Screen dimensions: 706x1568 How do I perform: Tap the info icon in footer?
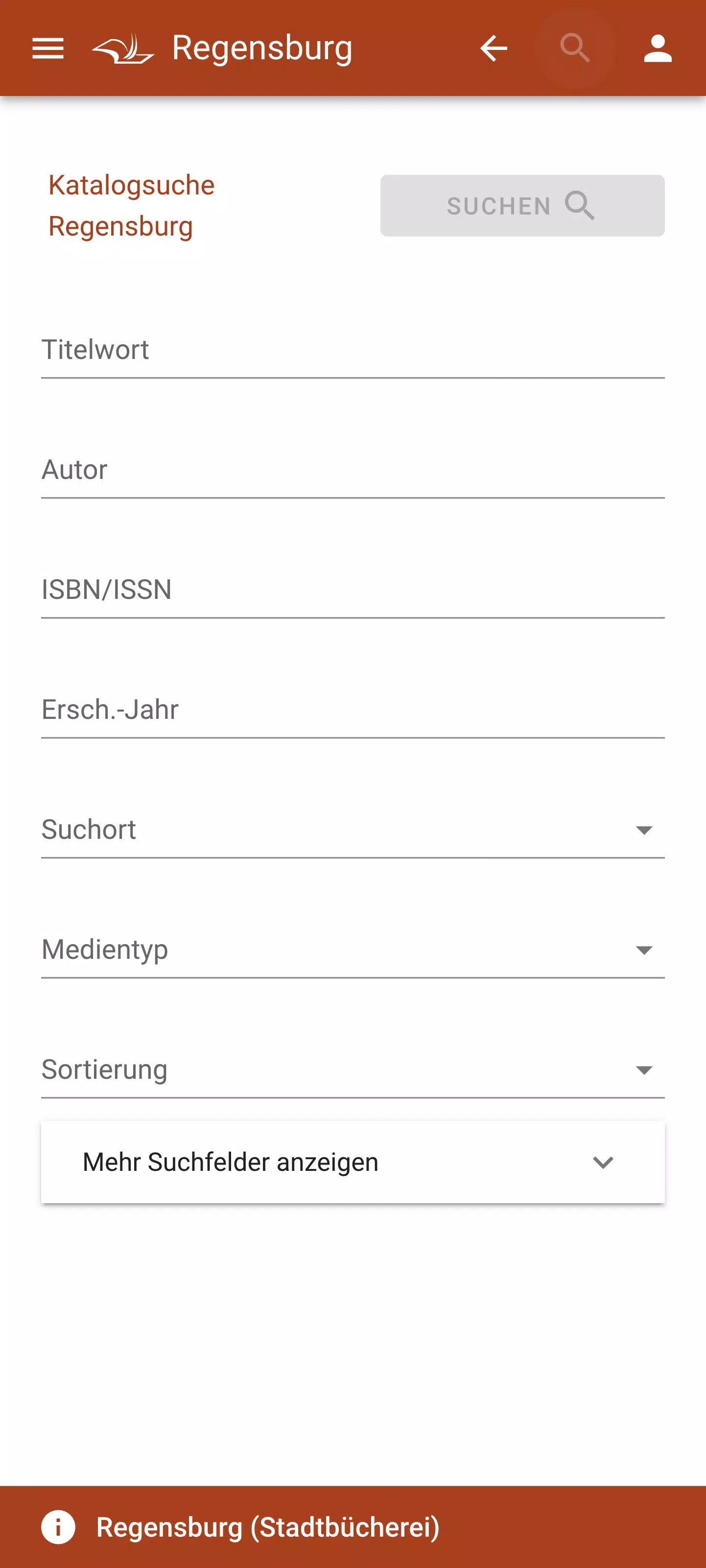click(58, 1526)
